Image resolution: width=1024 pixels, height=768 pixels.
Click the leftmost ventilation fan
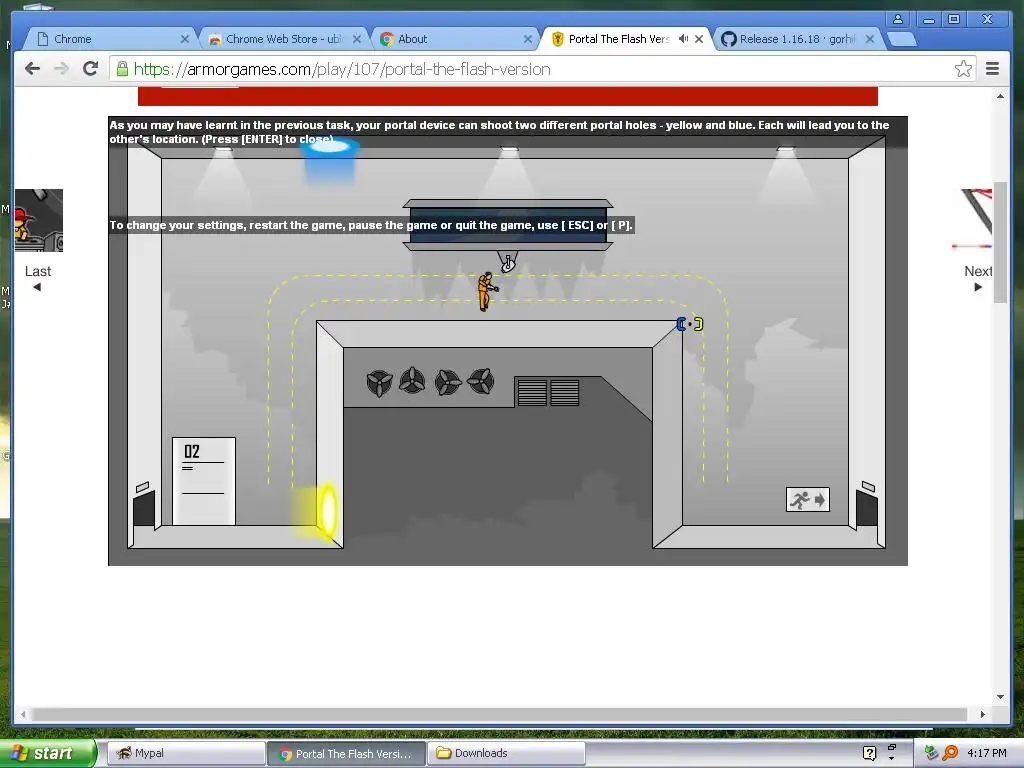pyautogui.click(x=379, y=383)
